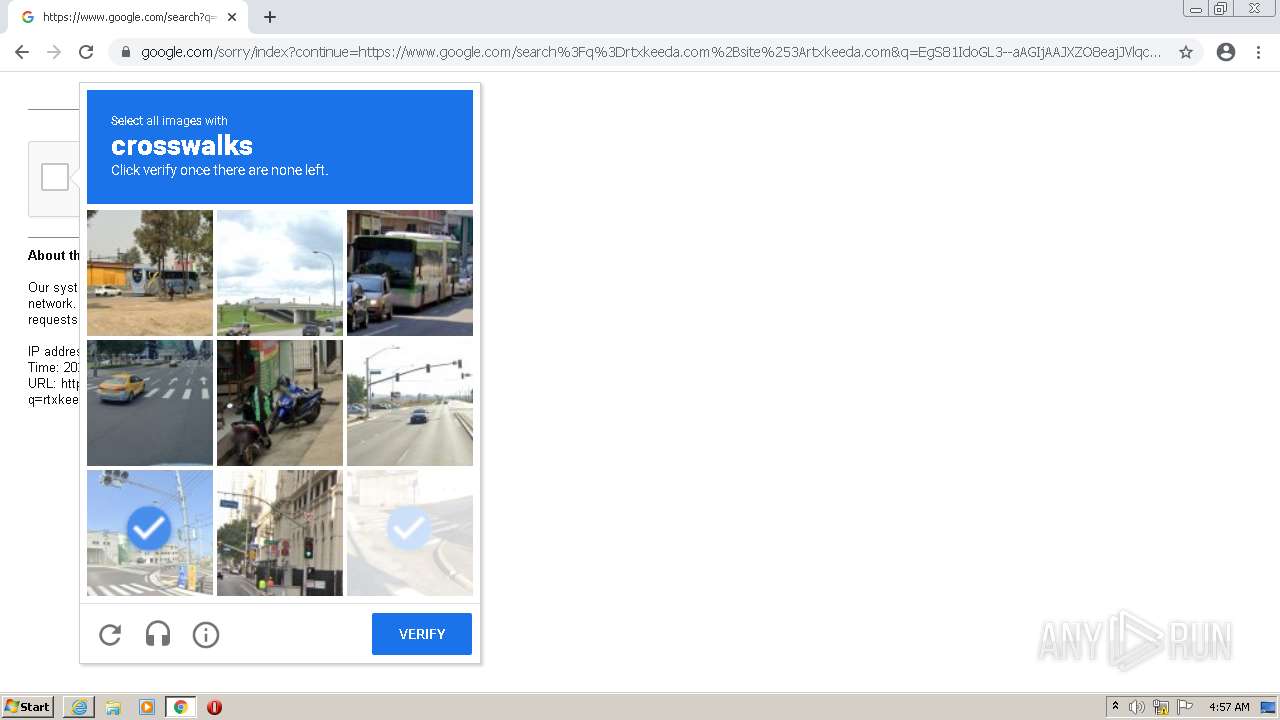Deselect the checked intersection tile
The image size is (1280, 720).
coord(150,533)
